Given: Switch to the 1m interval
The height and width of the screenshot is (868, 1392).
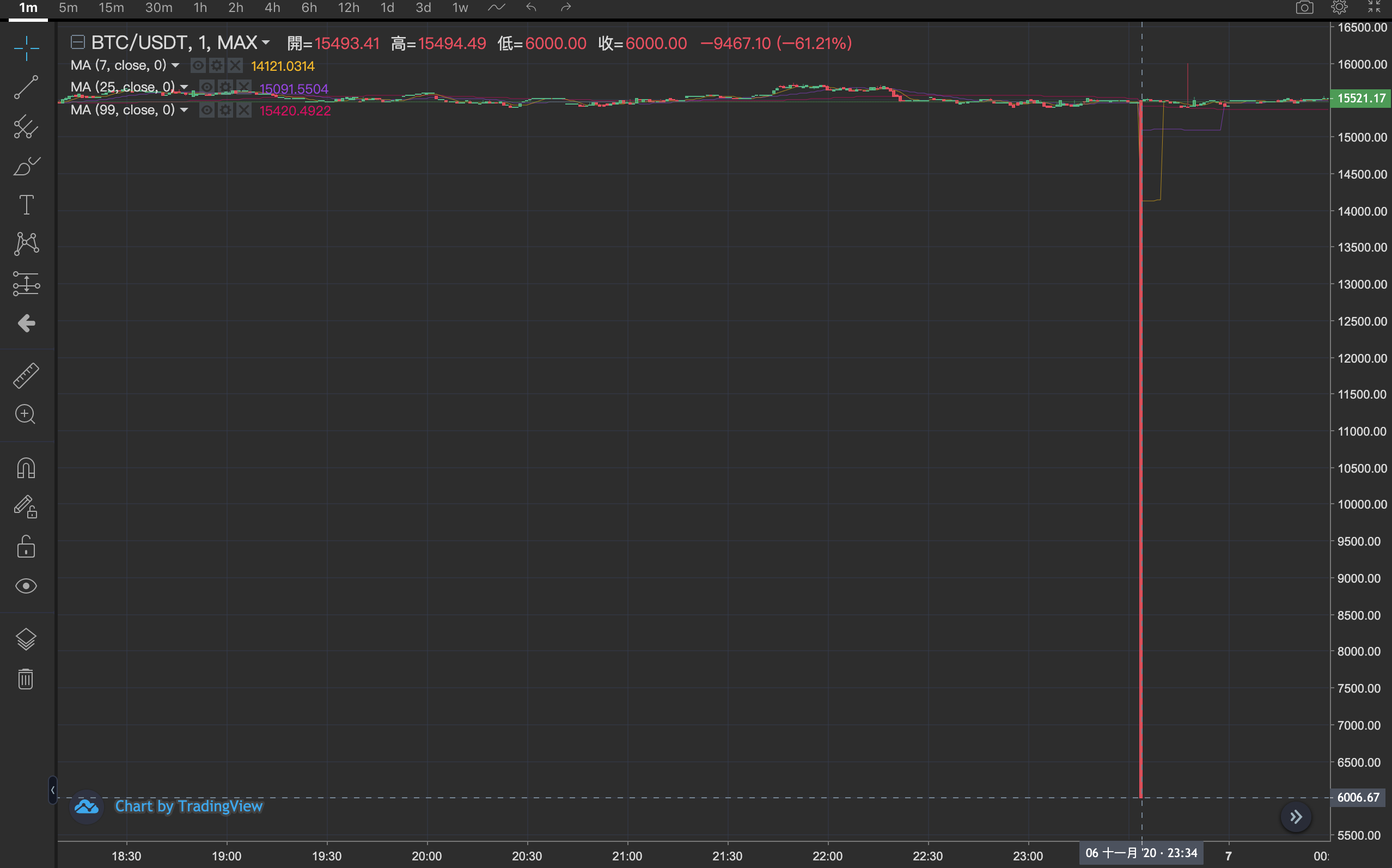Looking at the screenshot, I should pyautogui.click(x=28, y=8).
